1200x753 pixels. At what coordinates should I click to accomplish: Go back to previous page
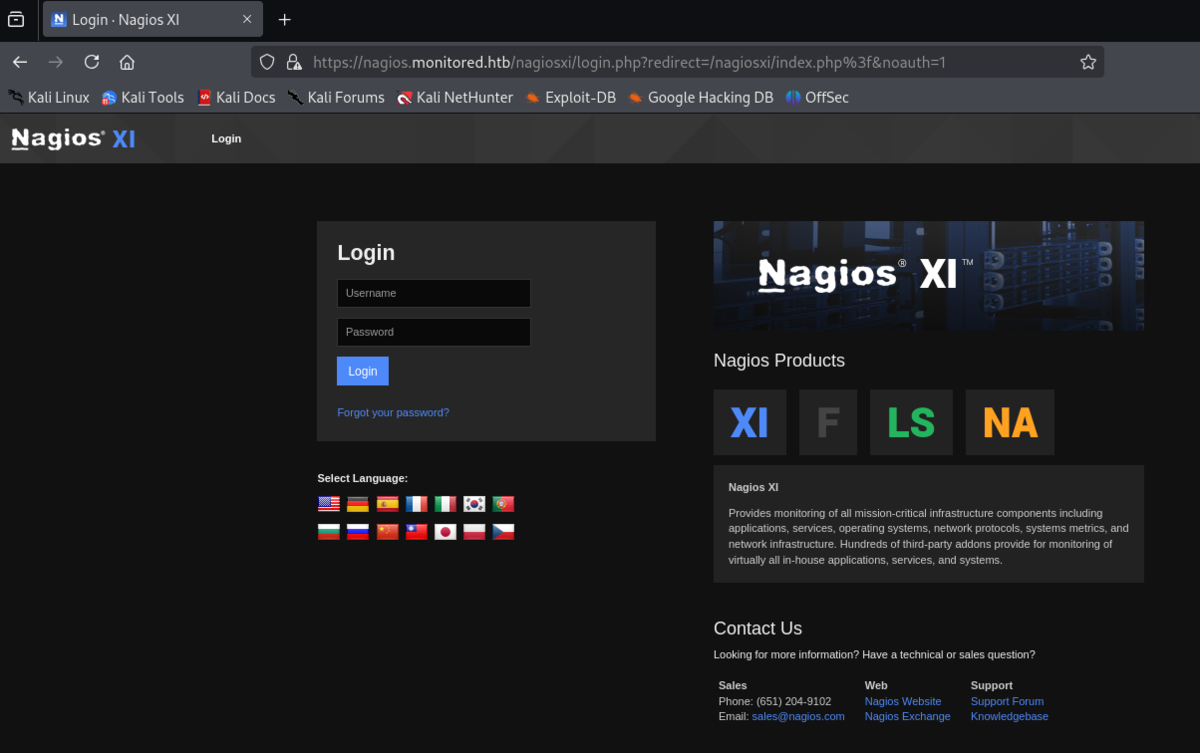coord(20,62)
